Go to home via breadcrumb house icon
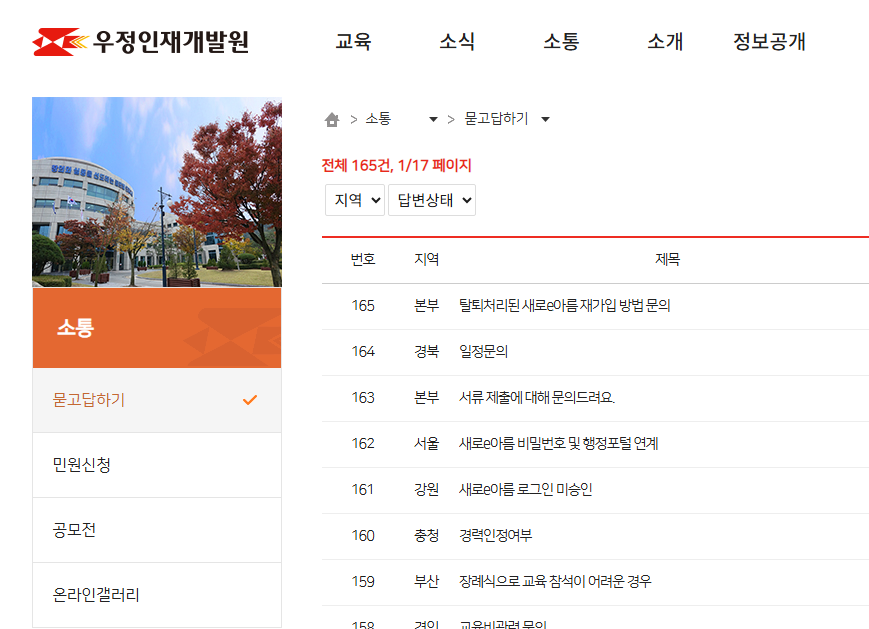Screen dimensions: 869x629 [x=332, y=119]
